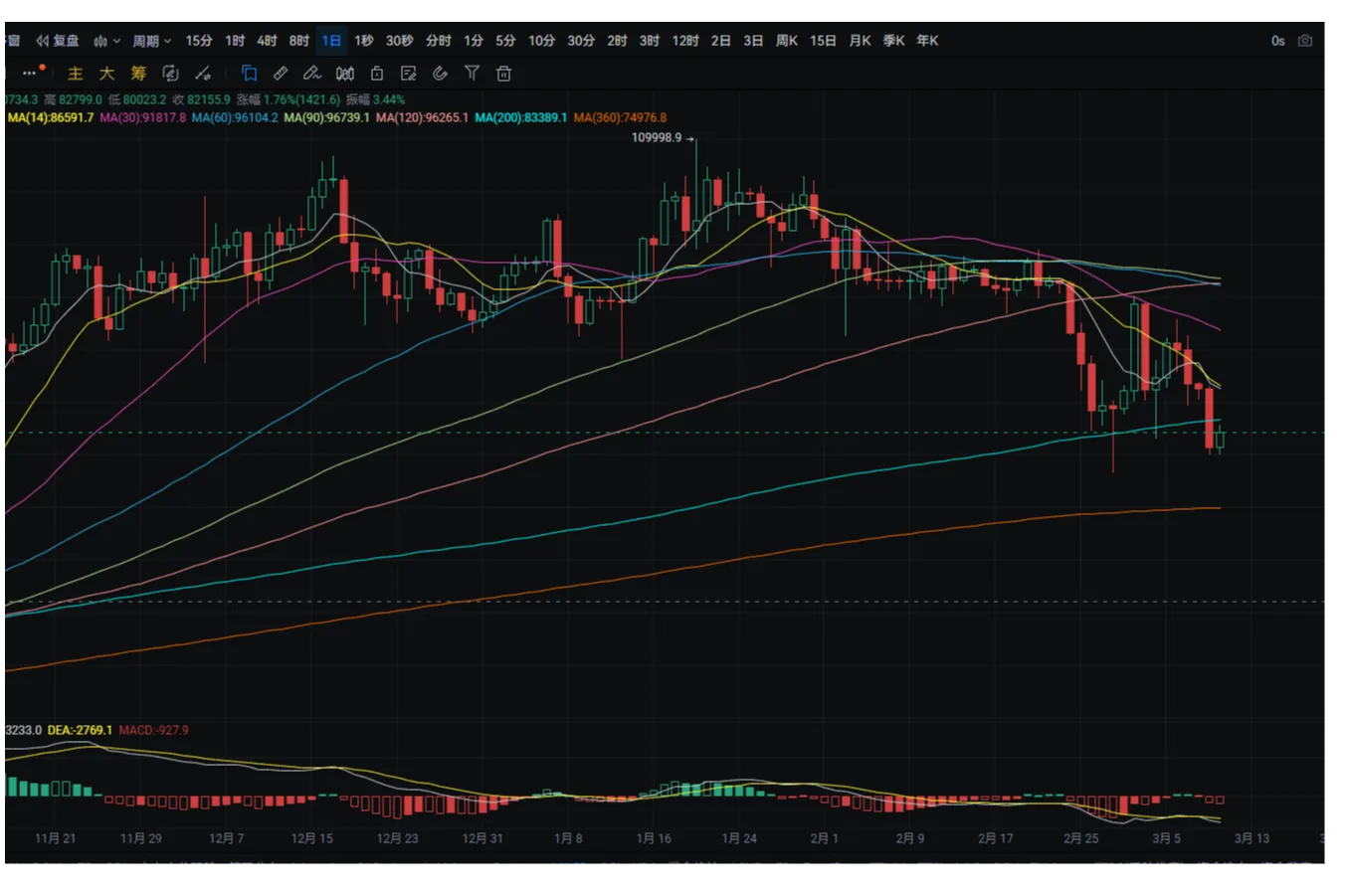Switch to the 1时 timeframe
Screen dimensions: 1345x896
click(235, 41)
